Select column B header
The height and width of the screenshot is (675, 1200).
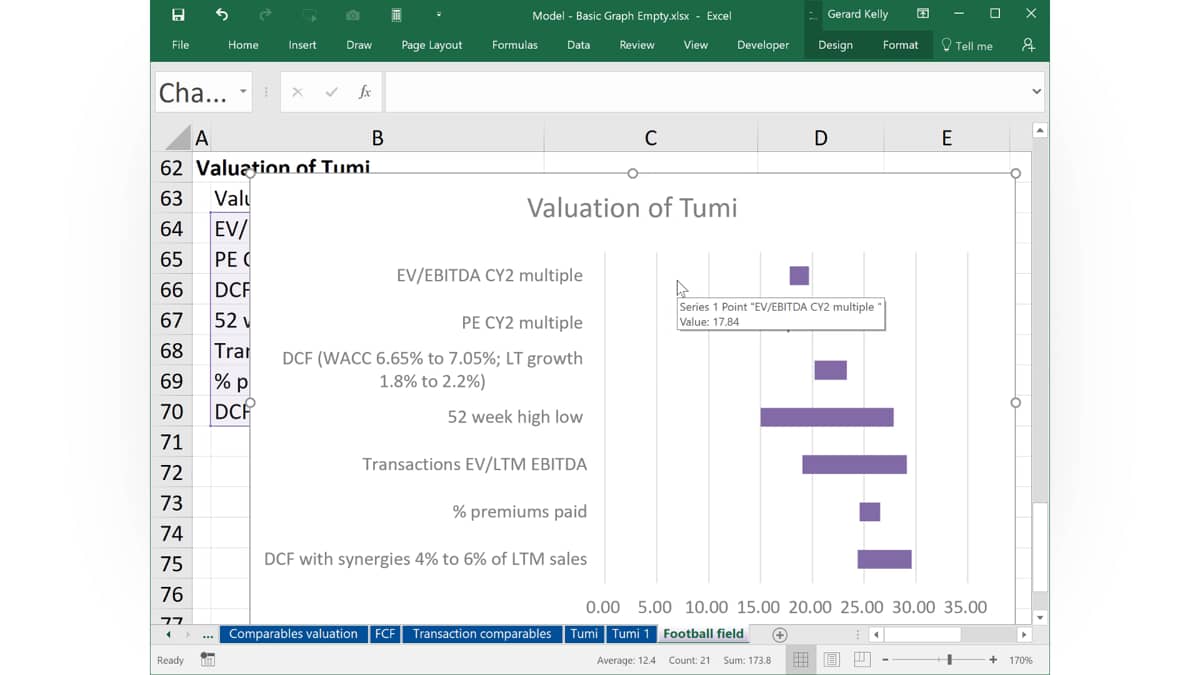click(377, 138)
